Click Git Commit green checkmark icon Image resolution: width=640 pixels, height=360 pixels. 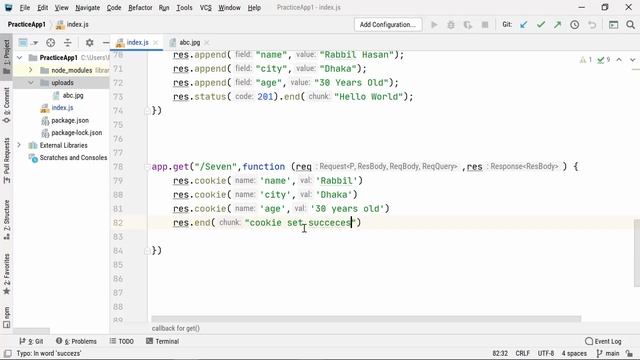click(541, 25)
